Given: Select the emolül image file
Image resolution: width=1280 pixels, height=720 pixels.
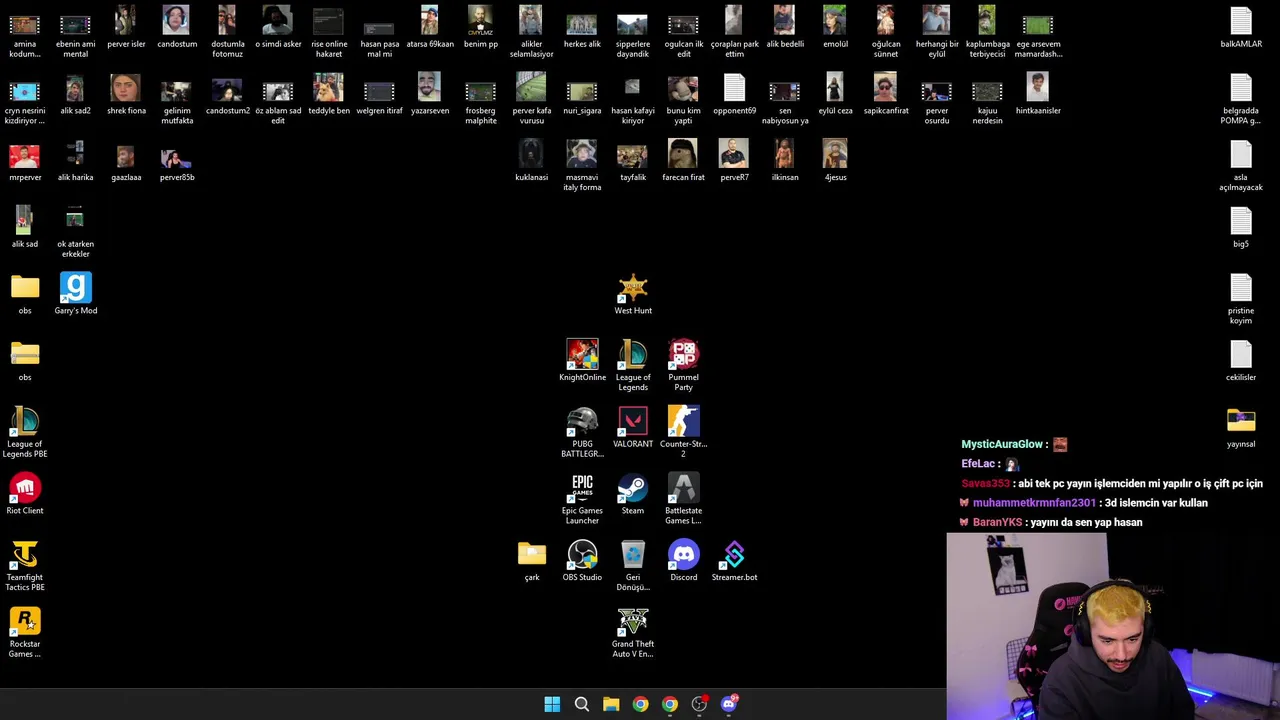Looking at the screenshot, I should pyautogui.click(x=835, y=28).
